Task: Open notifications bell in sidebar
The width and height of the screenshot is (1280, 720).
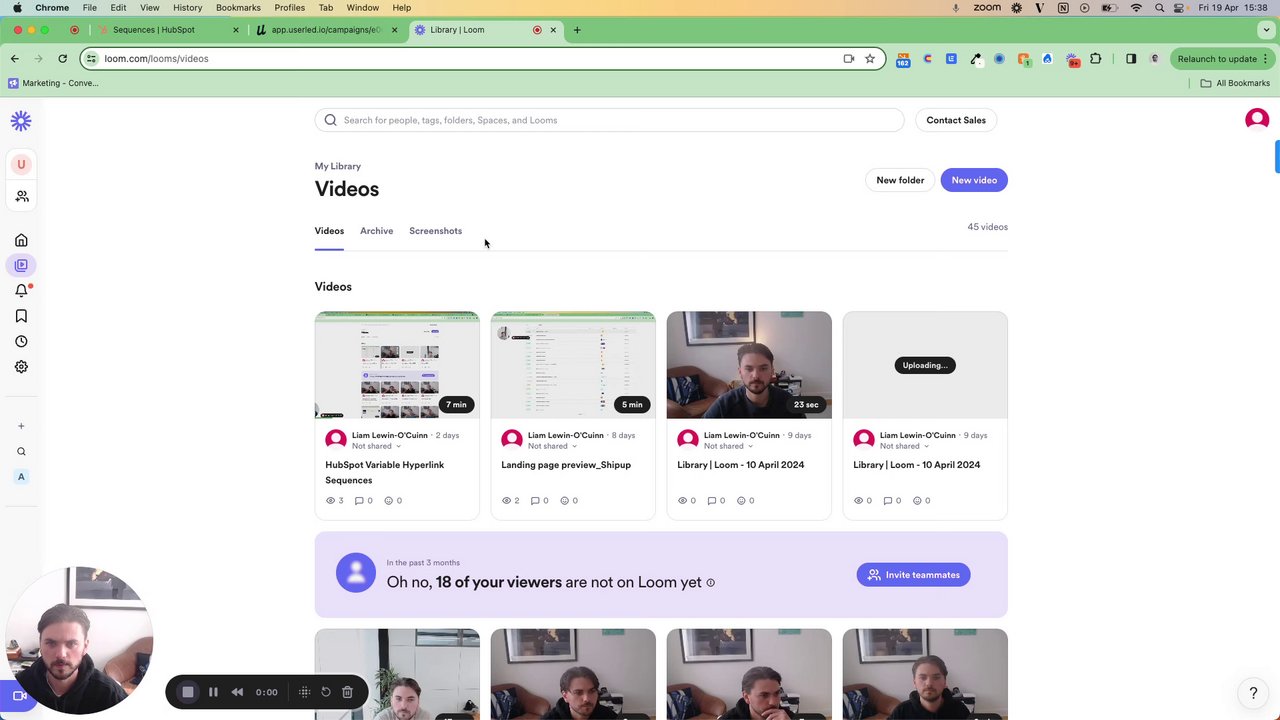Action: 21,291
